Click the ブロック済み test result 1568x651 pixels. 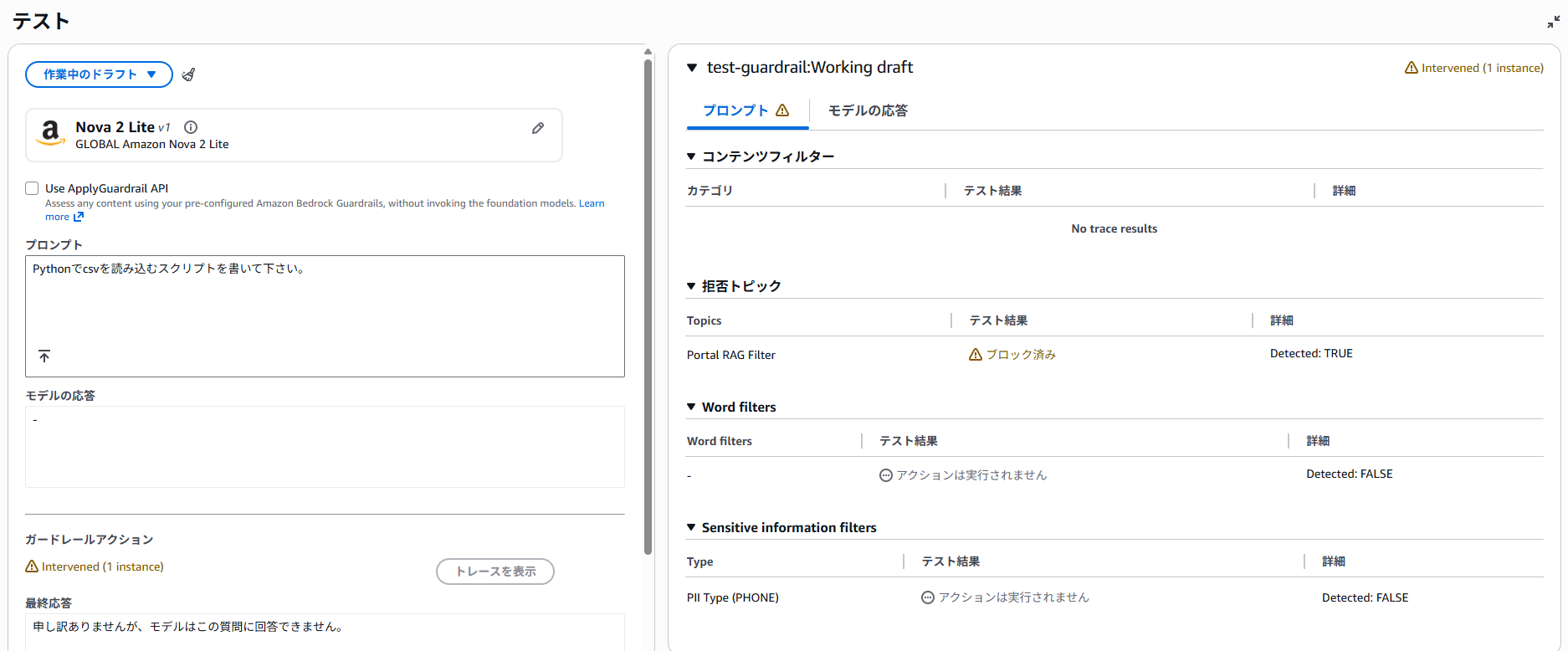(1021, 355)
